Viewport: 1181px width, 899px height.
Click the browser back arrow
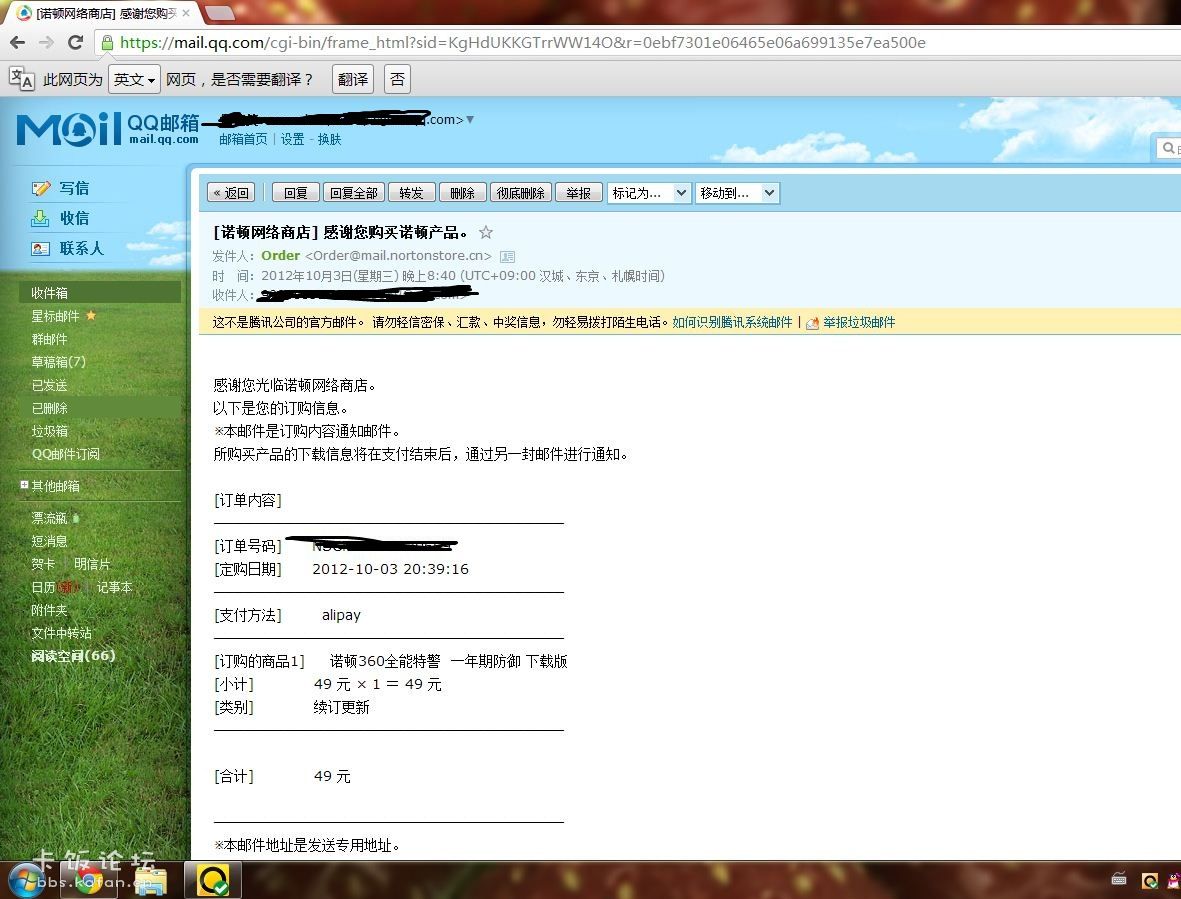click(x=18, y=42)
